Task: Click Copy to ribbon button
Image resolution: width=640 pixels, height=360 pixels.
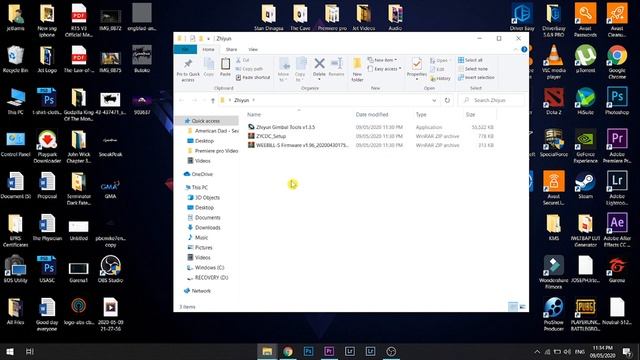Action: [300, 70]
